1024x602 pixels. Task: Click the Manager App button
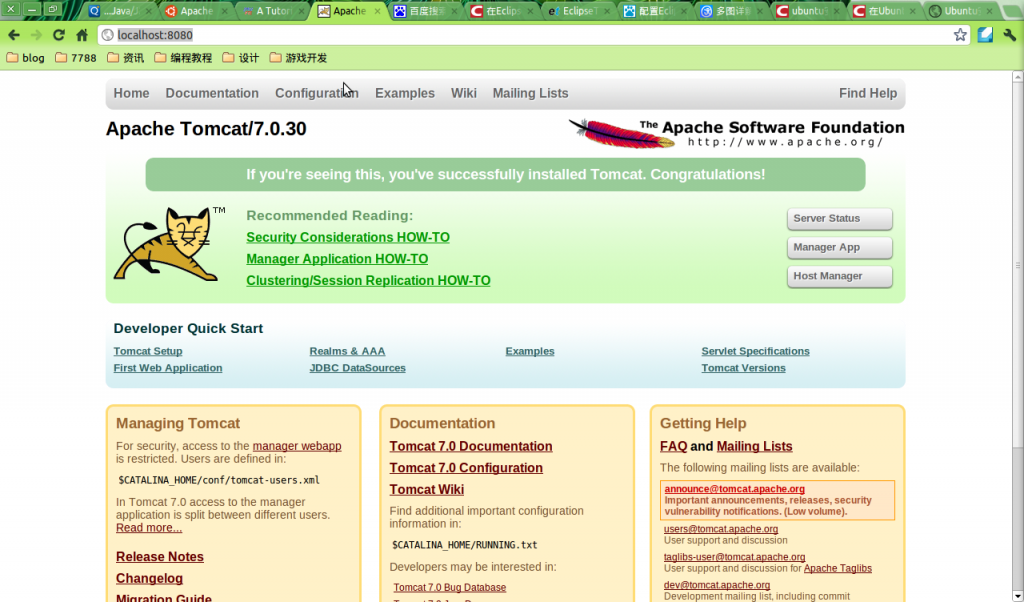point(840,247)
